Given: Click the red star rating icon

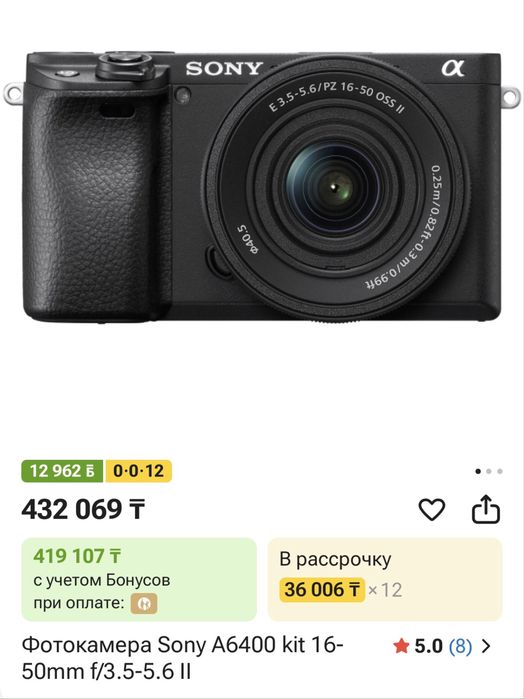Looking at the screenshot, I should [401, 646].
